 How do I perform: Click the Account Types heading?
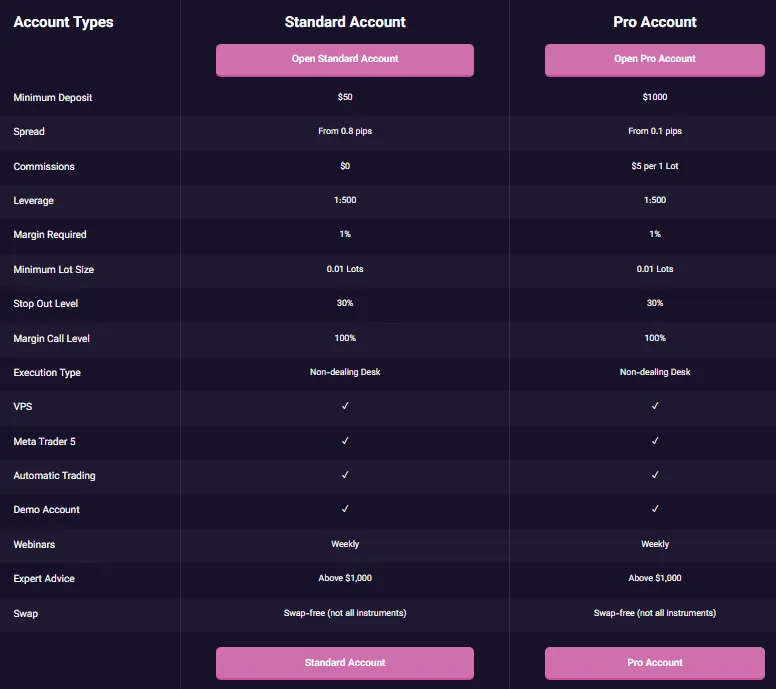64,22
